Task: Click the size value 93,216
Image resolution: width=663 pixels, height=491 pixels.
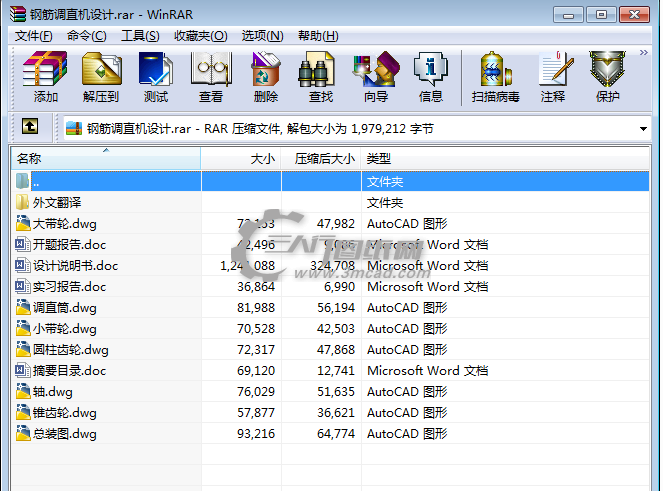Action: coord(256,433)
